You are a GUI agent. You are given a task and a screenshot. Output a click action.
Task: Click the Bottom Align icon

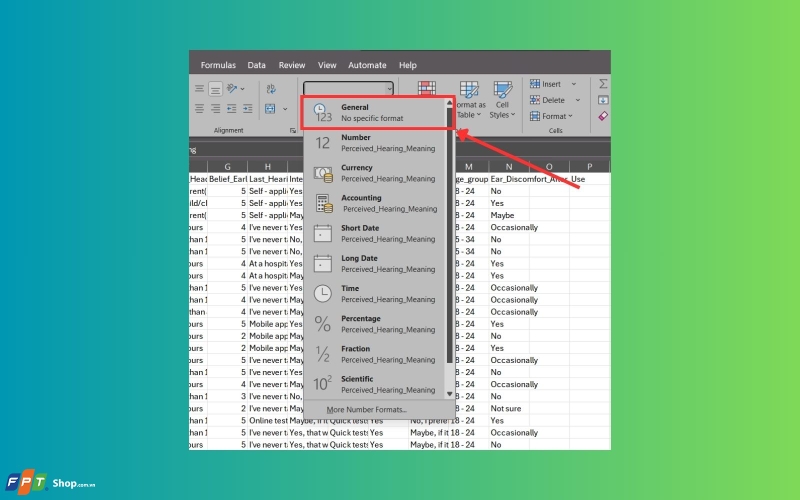[215, 89]
